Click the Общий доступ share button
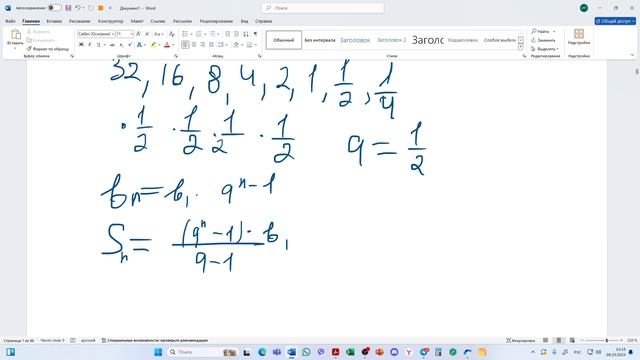640x360 pixels. point(615,21)
